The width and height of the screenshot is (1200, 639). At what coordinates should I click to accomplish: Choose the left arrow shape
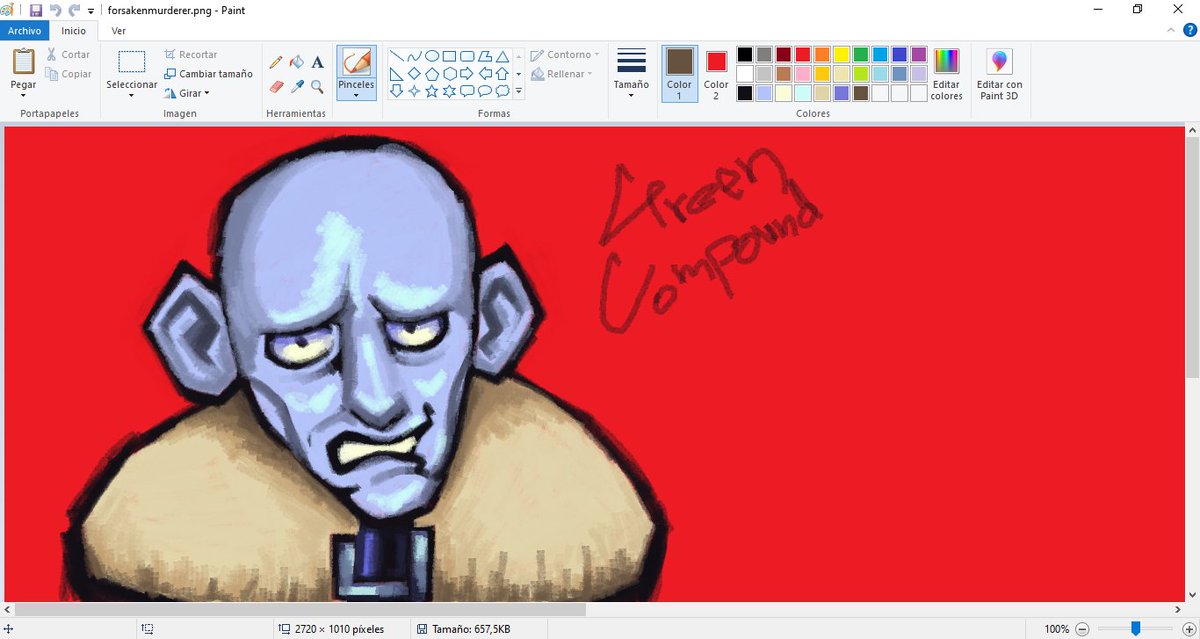[x=485, y=74]
